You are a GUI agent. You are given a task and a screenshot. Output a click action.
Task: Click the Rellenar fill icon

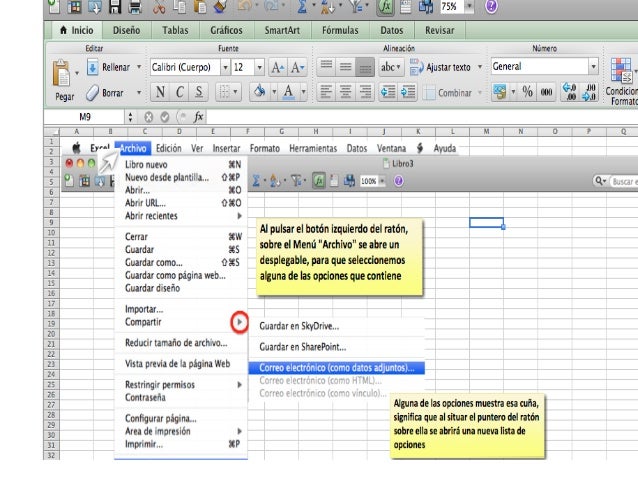click(92, 67)
